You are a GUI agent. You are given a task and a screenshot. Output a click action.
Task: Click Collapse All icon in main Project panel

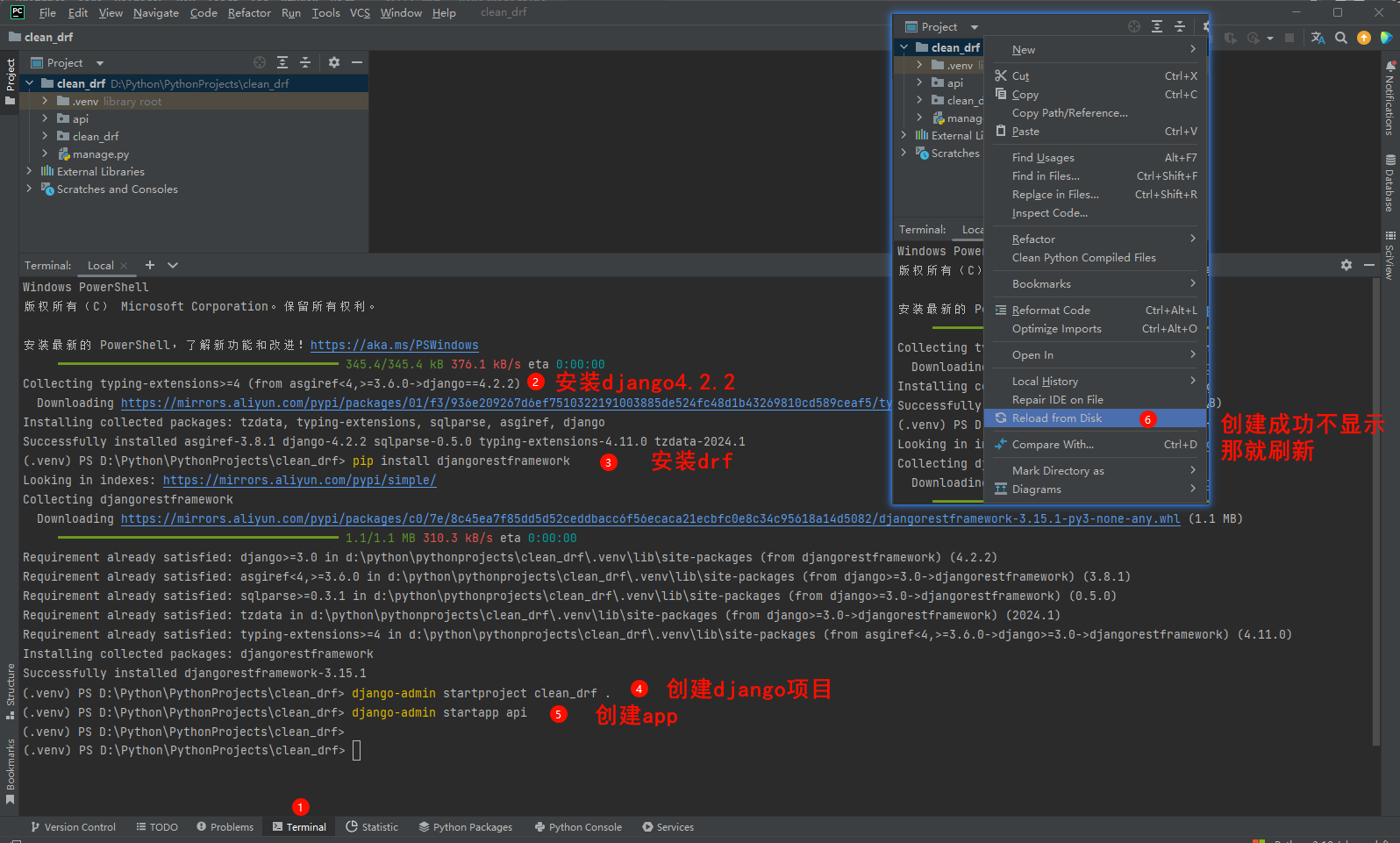[x=305, y=62]
